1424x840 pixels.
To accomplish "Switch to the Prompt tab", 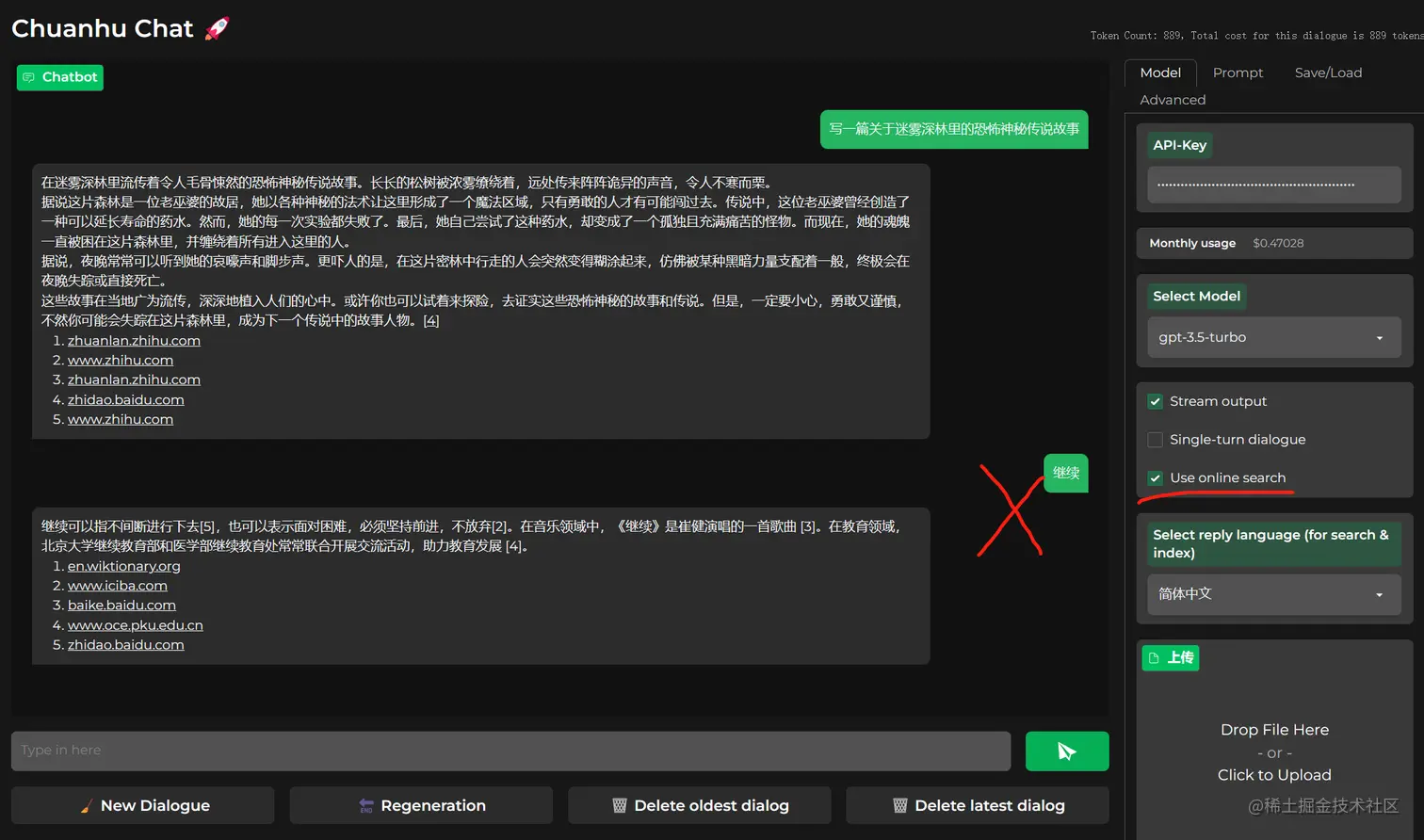I will [x=1238, y=73].
